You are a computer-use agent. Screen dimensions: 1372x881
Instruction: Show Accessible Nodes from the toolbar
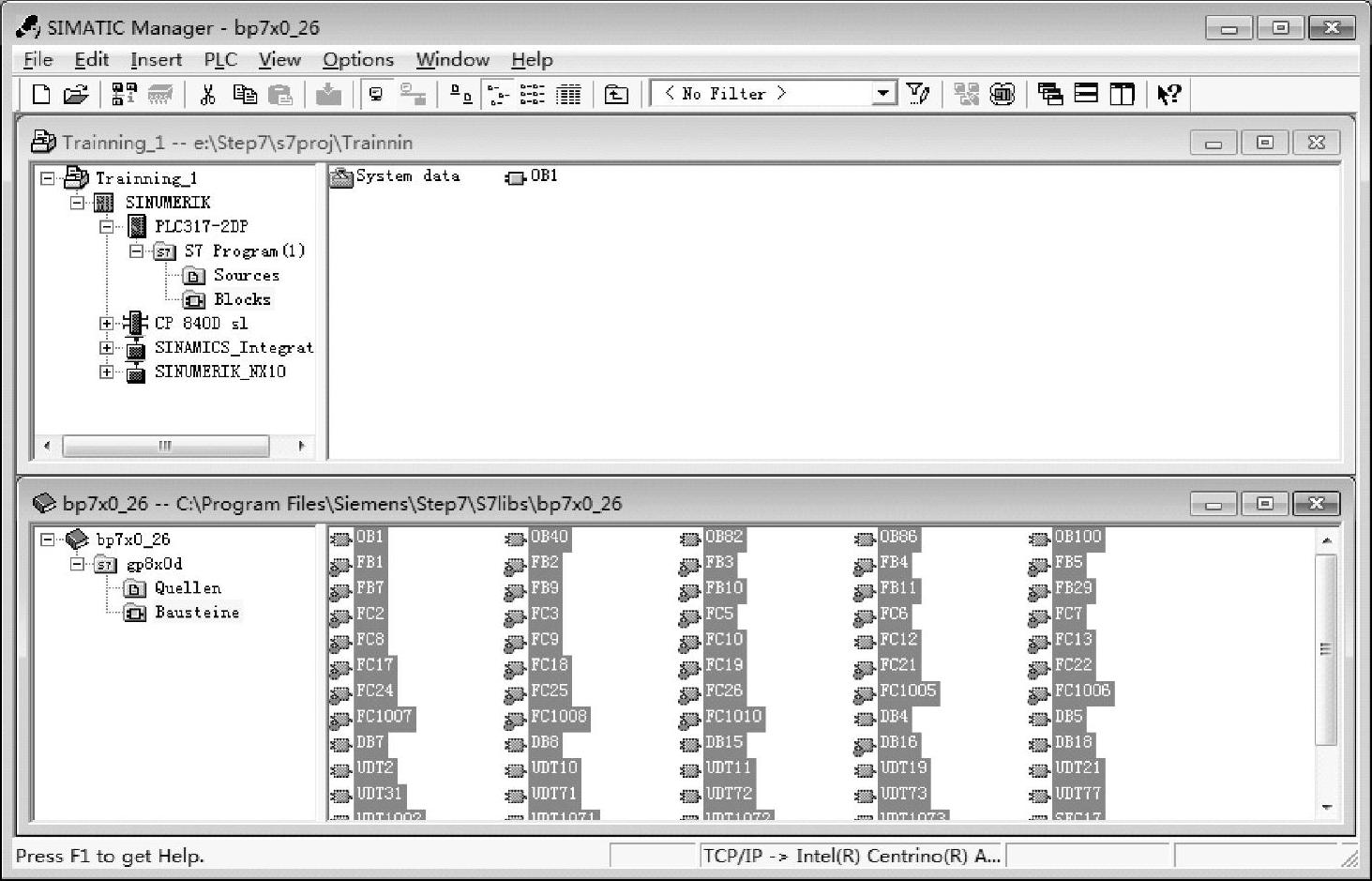(x=124, y=94)
